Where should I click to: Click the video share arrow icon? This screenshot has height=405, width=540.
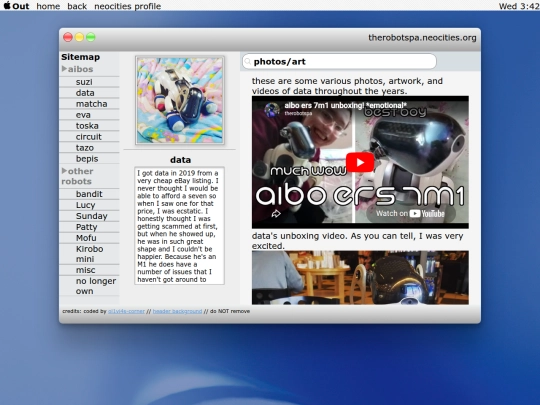pos(276,214)
